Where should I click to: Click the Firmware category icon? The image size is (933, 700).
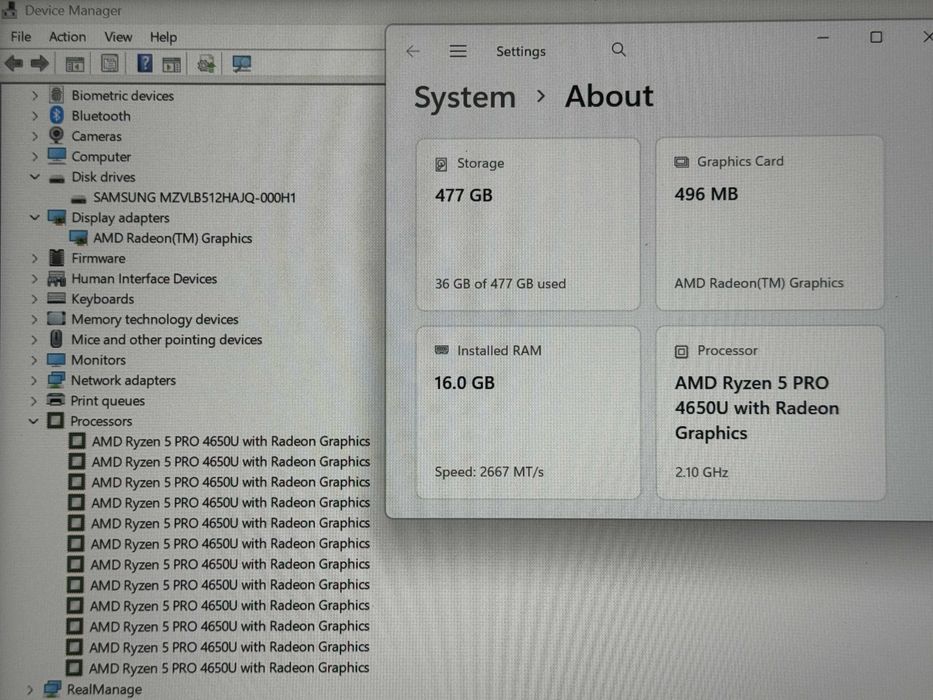tap(56, 258)
